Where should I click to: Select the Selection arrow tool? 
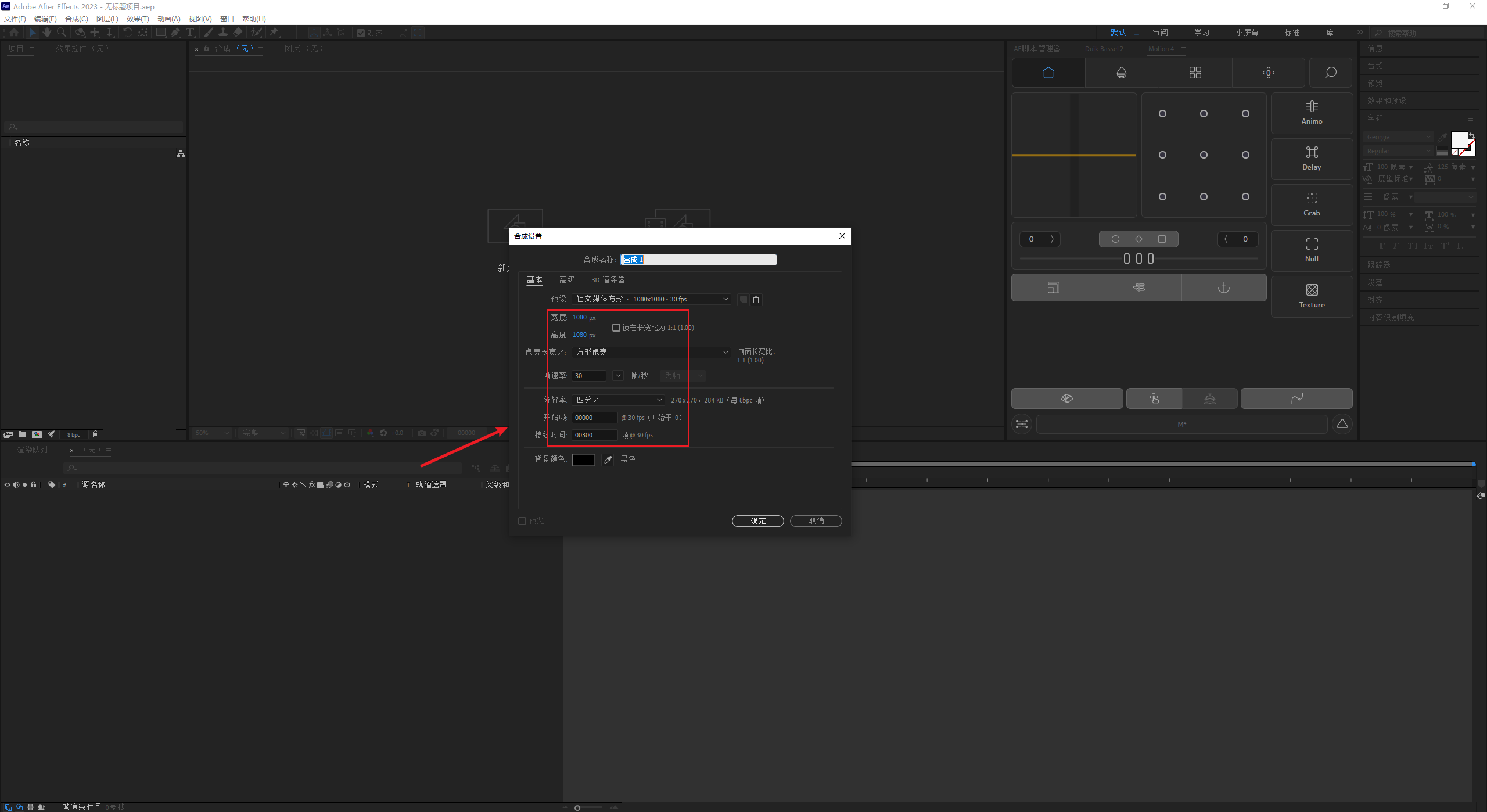33,33
